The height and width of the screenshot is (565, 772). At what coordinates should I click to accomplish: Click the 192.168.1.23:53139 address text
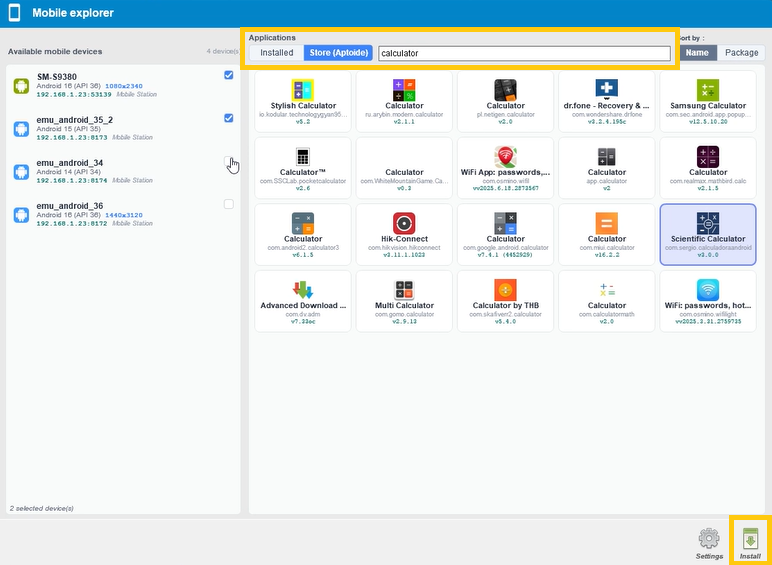point(74,94)
